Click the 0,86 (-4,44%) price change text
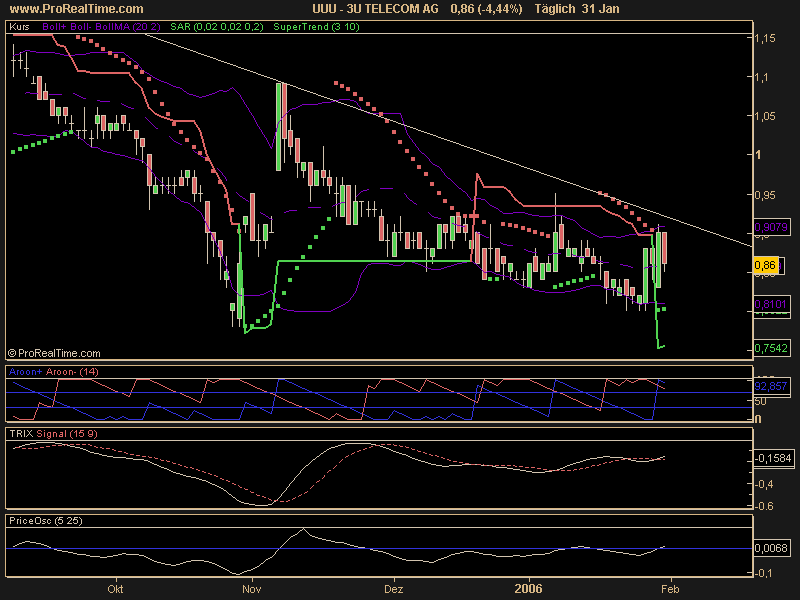This screenshot has width=800, height=600. click(x=486, y=9)
